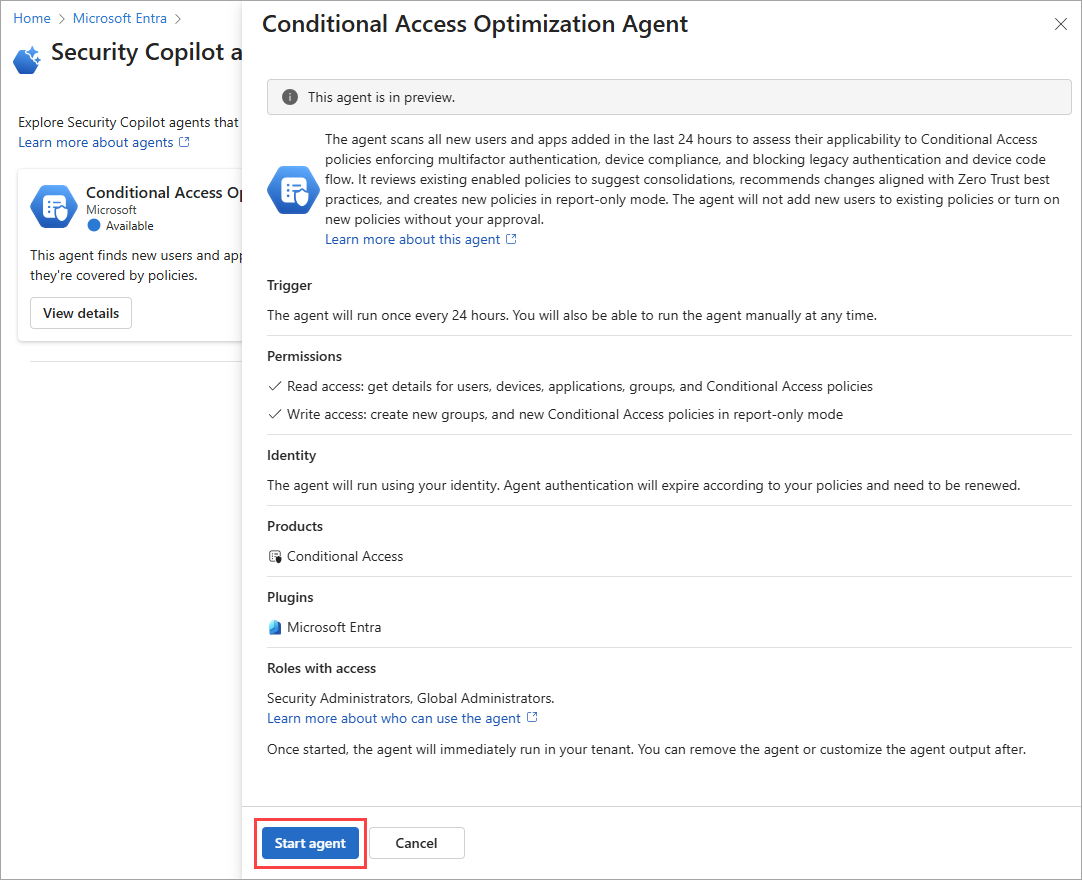Open 'Learn more about who can use the agent'
The height and width of the screenshot is (880, 1082).
click(x=394, y=718)
